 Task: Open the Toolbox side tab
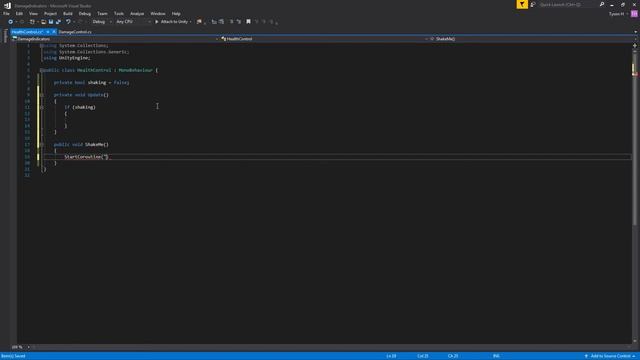pos(5,36)
